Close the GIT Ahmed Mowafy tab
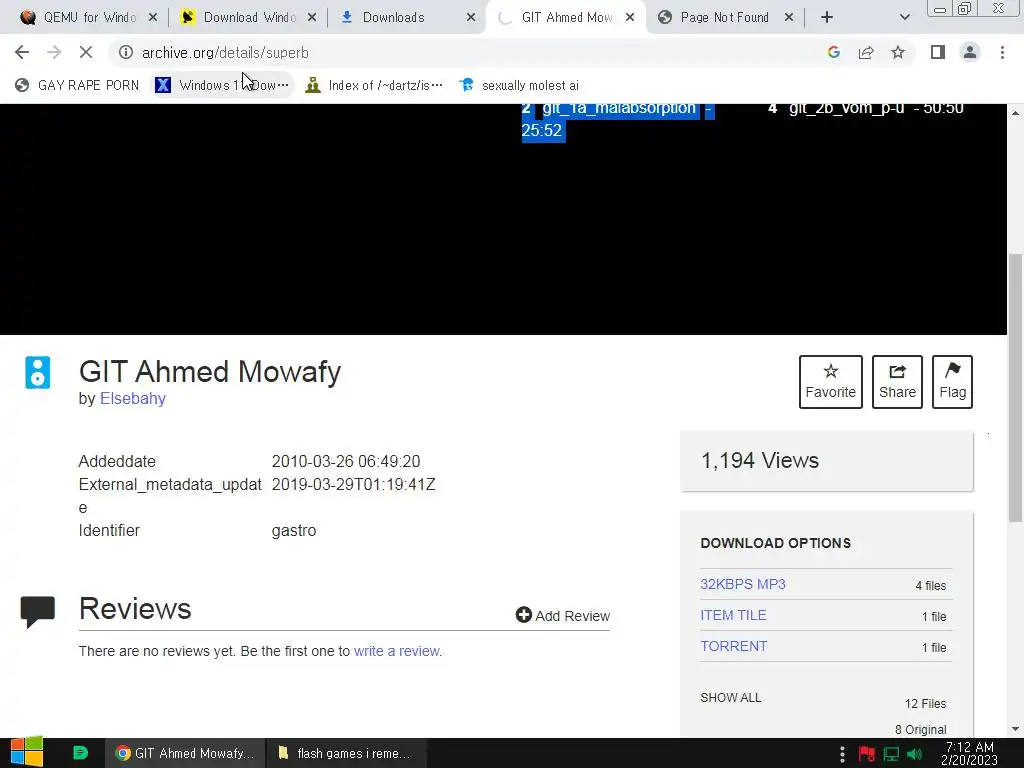The image size is (1024, 768). (x=630, y=18)
